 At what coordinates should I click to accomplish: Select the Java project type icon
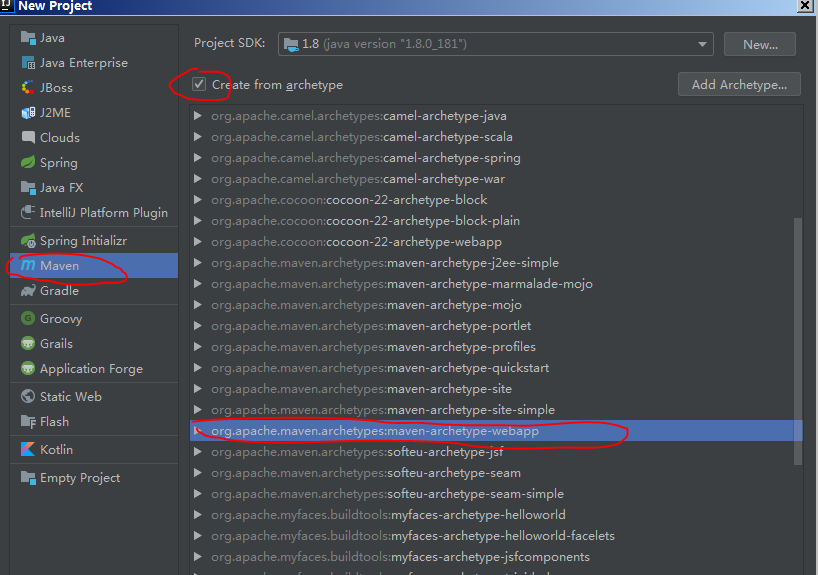point(28,38)
